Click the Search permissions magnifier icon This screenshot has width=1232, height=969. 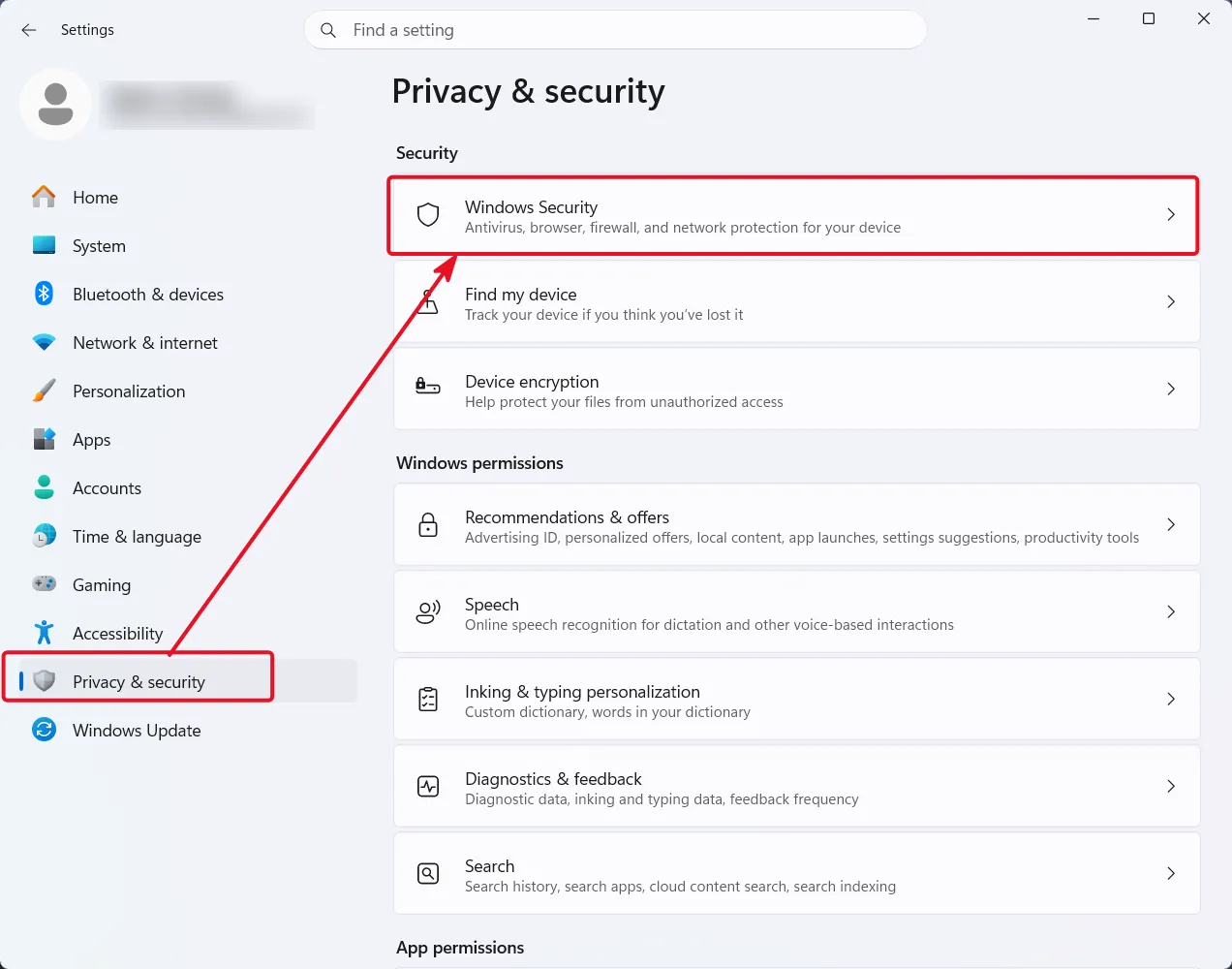pos(428,873)
